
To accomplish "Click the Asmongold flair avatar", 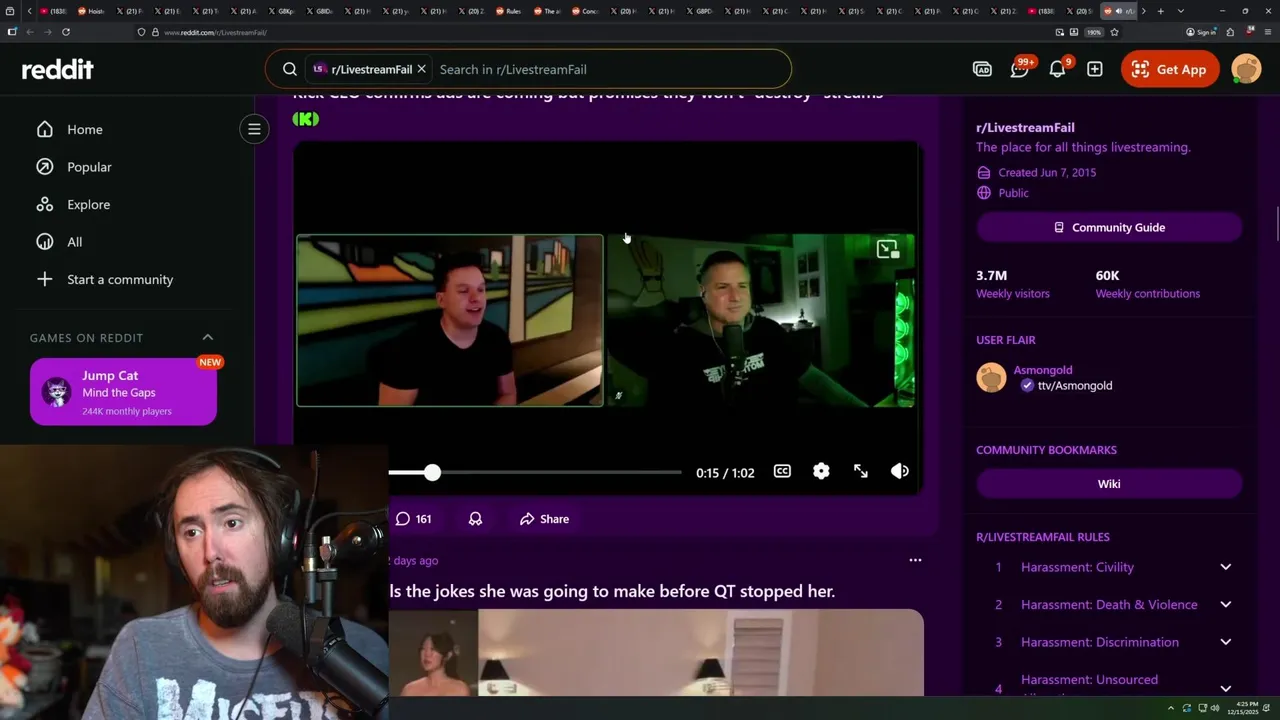I will click(x=991, y=377).
